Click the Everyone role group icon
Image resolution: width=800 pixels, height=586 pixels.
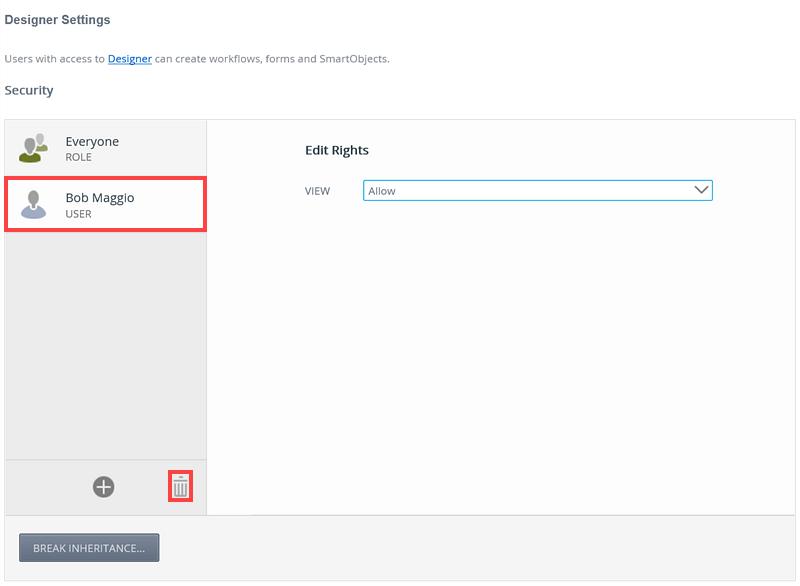point(33,148)
